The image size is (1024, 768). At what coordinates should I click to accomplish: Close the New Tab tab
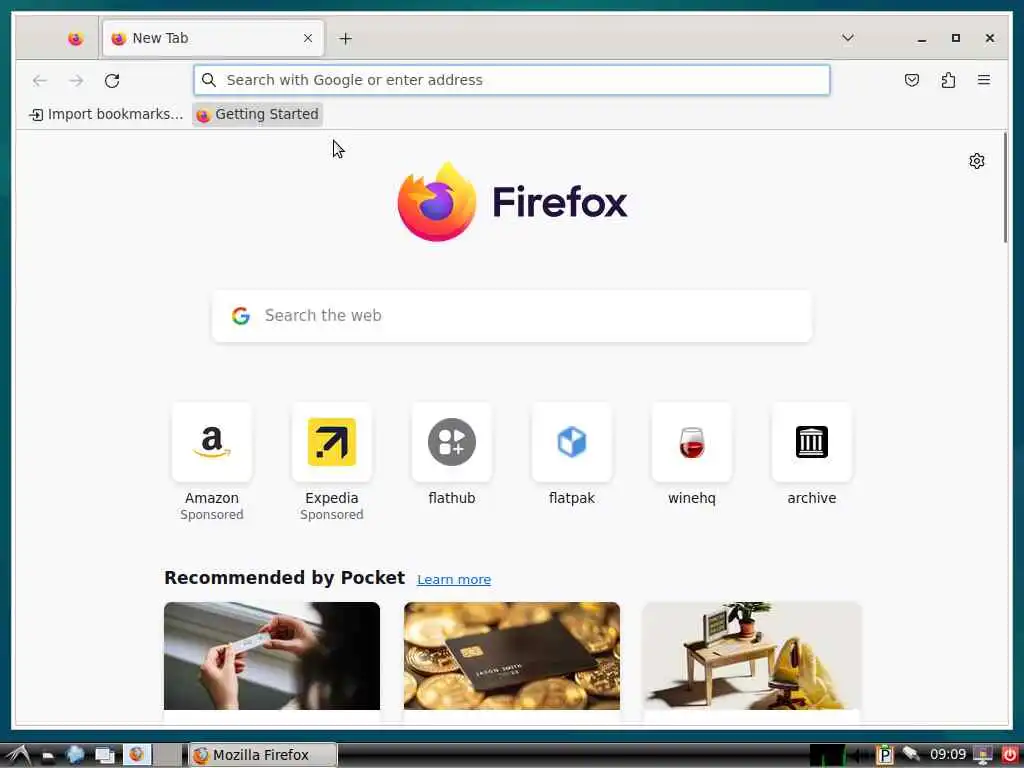pos(308,39)
